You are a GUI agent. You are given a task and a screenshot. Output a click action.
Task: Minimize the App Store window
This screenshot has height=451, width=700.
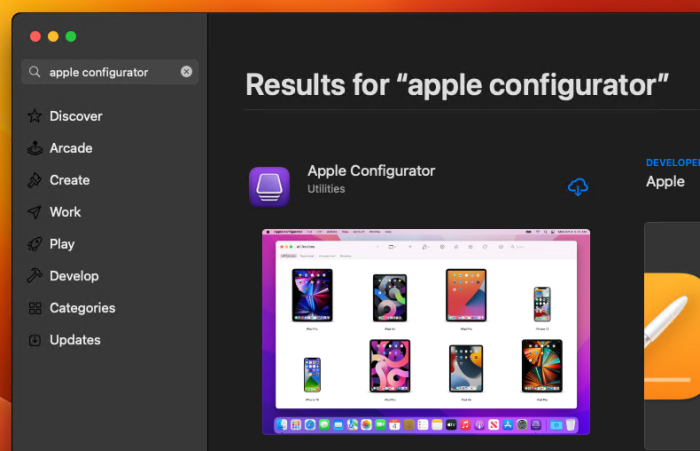(x=53, y=37)
